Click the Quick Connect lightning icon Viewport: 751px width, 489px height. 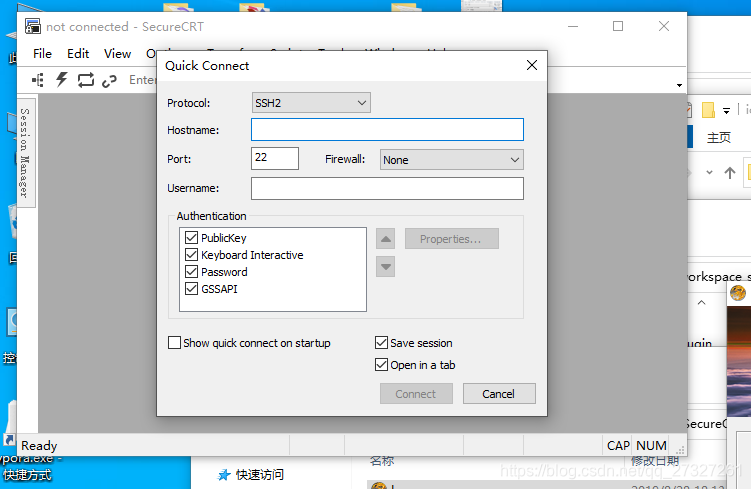point(62,80)
